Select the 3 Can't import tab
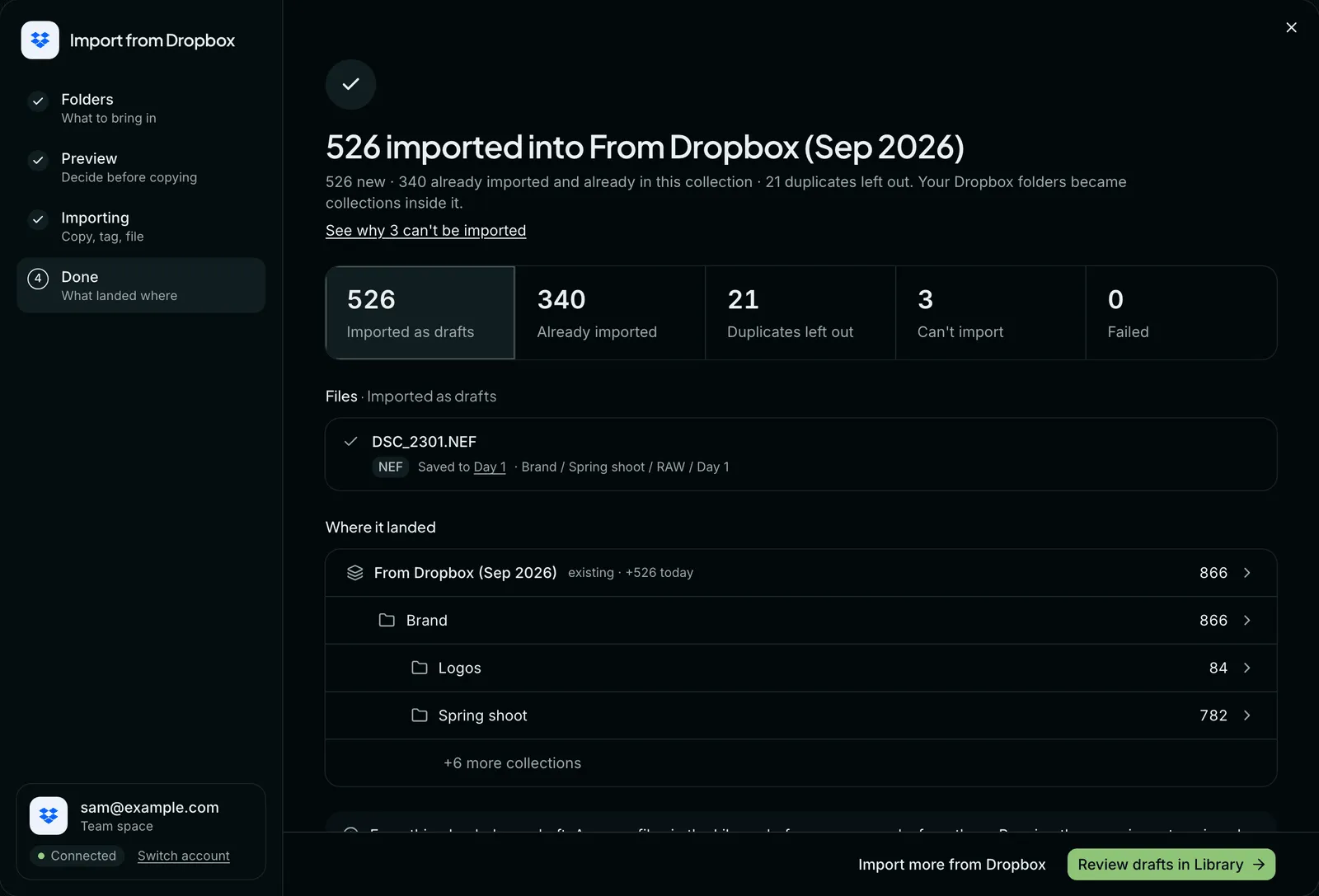This screenshot has width=1319, height=896. (991, 312)
